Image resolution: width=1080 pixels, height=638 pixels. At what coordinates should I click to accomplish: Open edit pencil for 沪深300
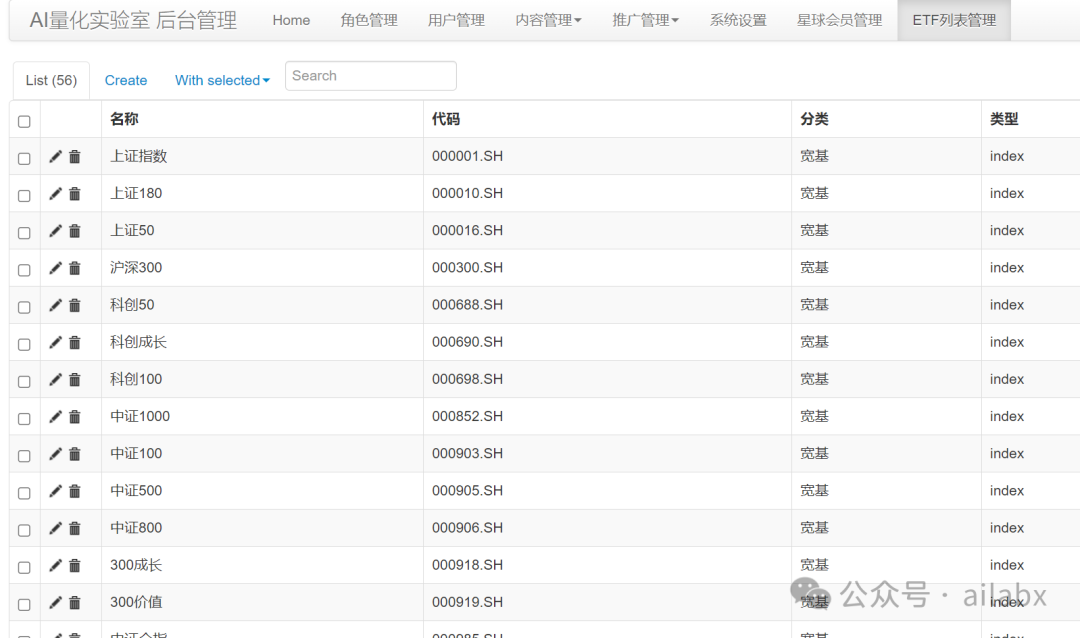click(x=55, y=268)
